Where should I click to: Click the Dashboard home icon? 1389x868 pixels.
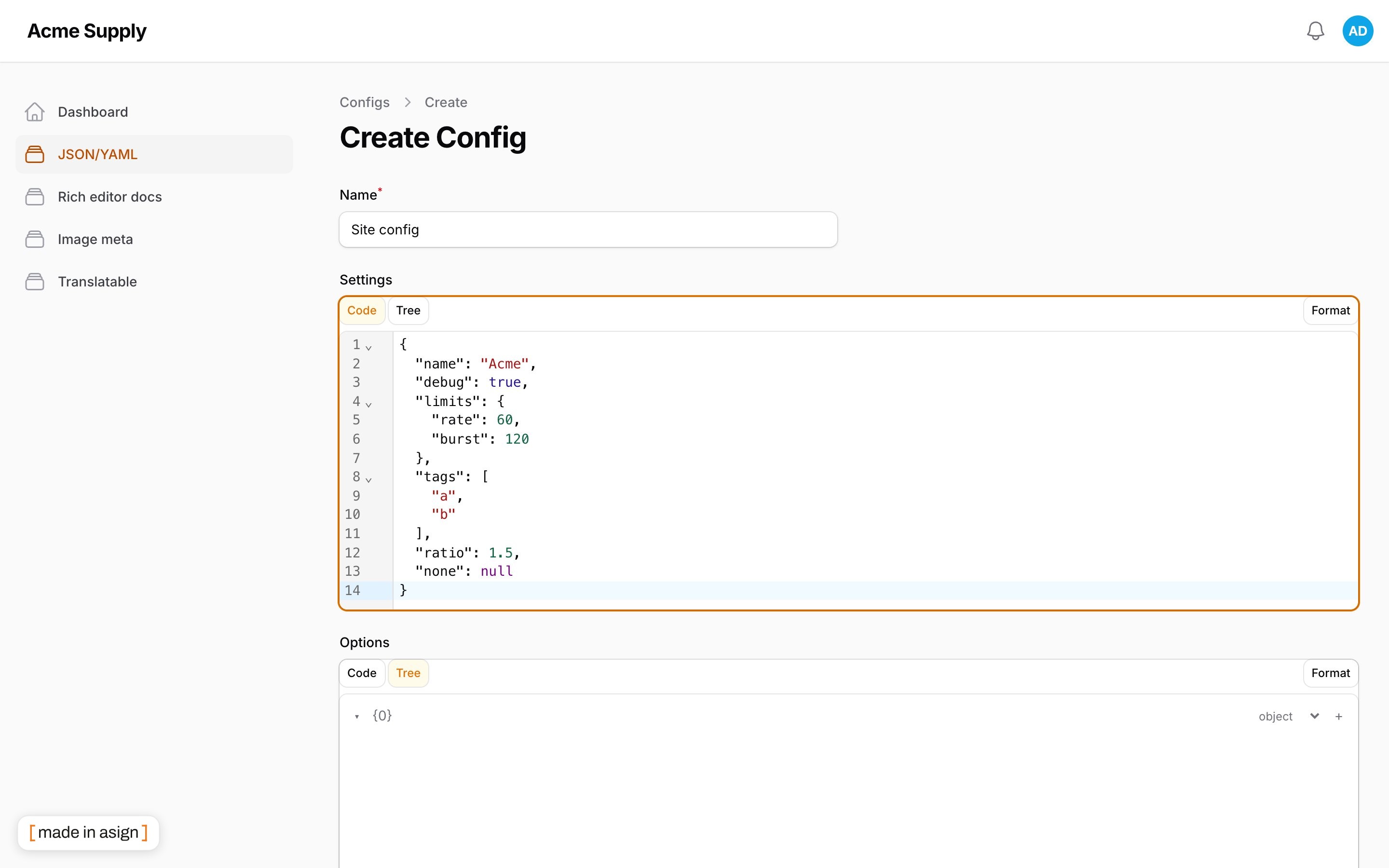pos(34,112)
